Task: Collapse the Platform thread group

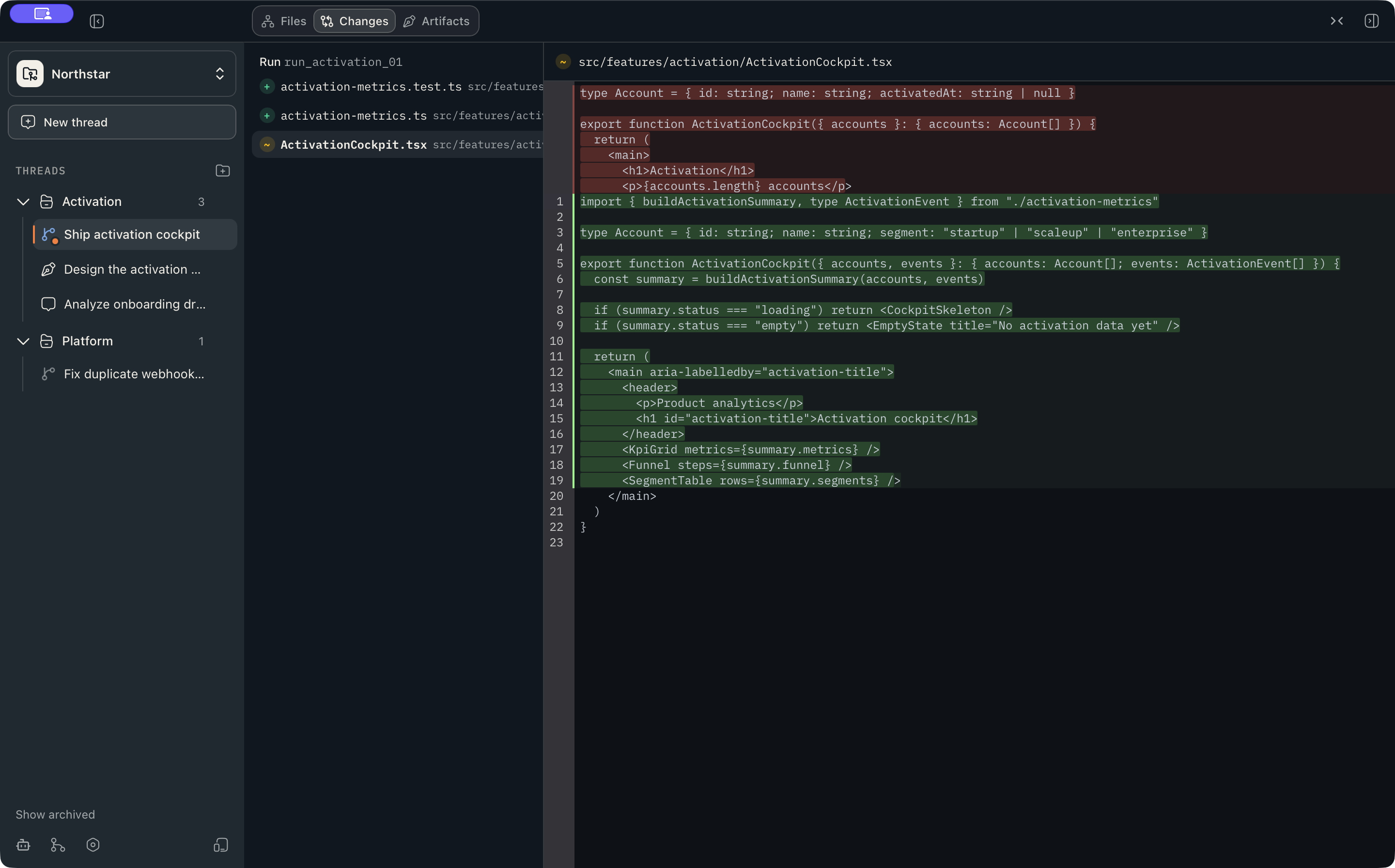Action: click(x=23, y=341)
